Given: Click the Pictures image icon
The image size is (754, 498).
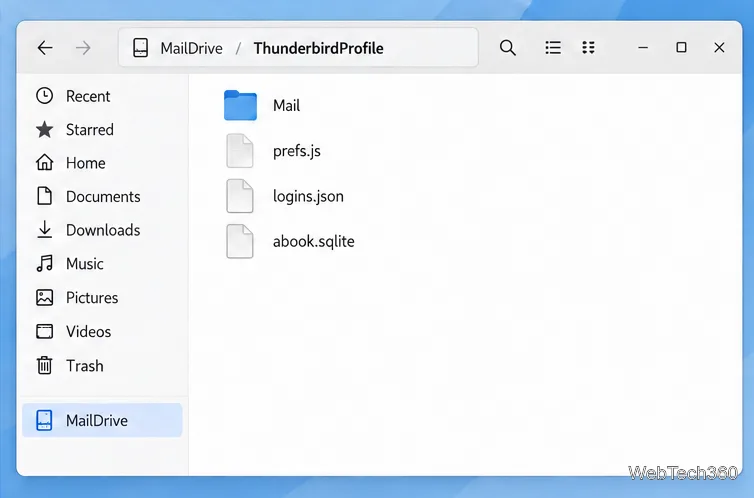Looking at the screenshot, I should pyautogui.click(x=45, y=298).
